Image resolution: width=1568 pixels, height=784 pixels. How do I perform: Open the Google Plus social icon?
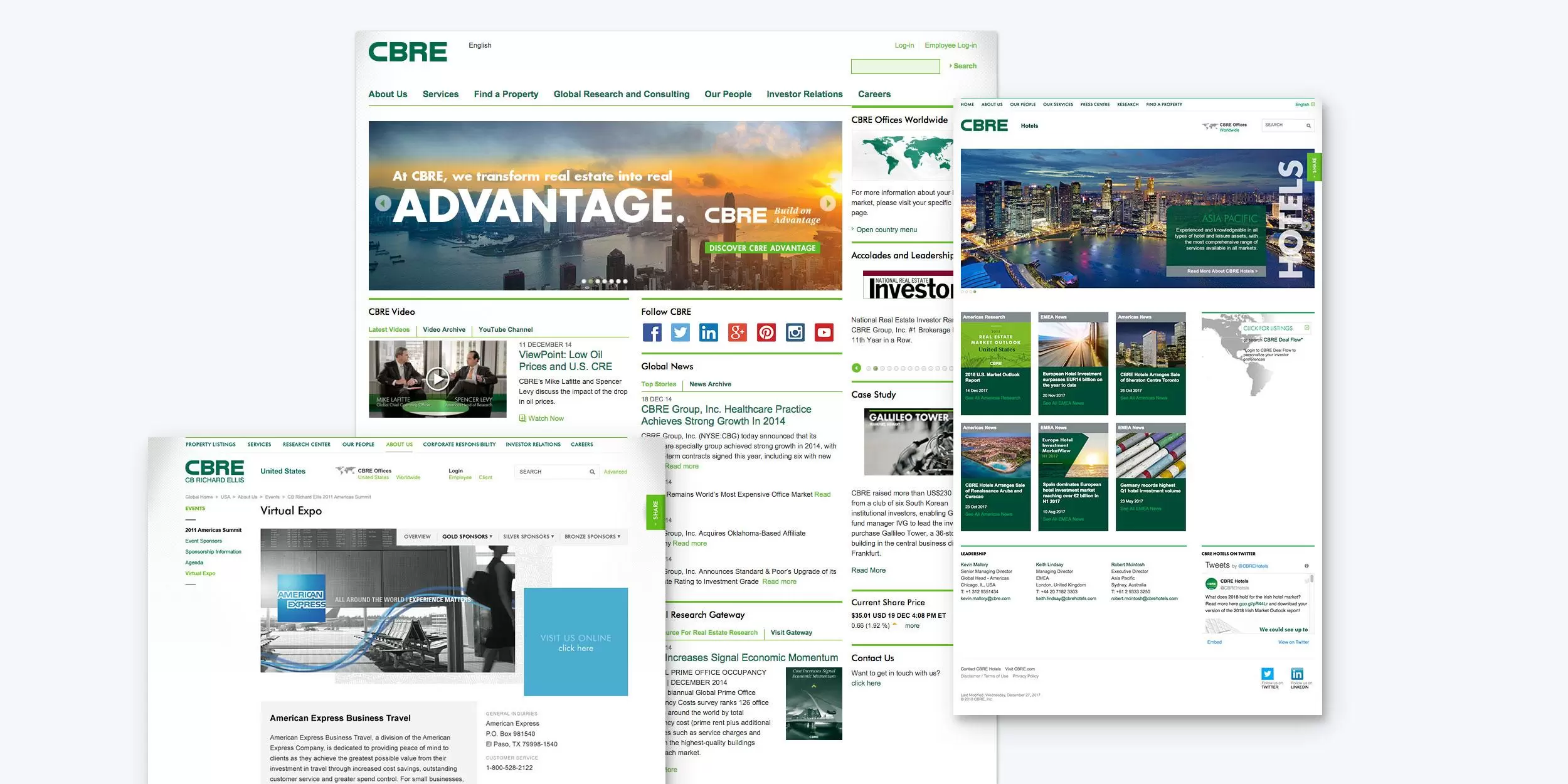click(x=738, y=332)
